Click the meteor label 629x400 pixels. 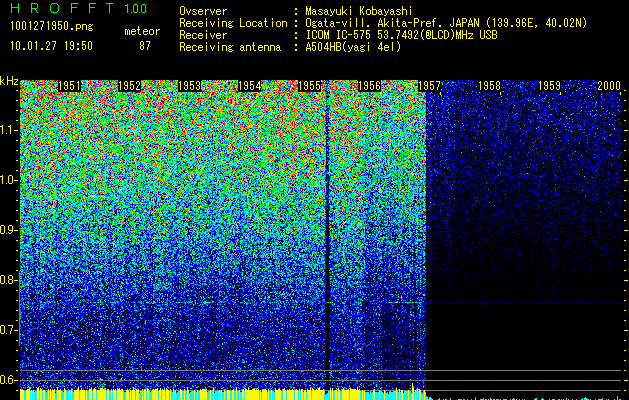click(x=142, y=31)
